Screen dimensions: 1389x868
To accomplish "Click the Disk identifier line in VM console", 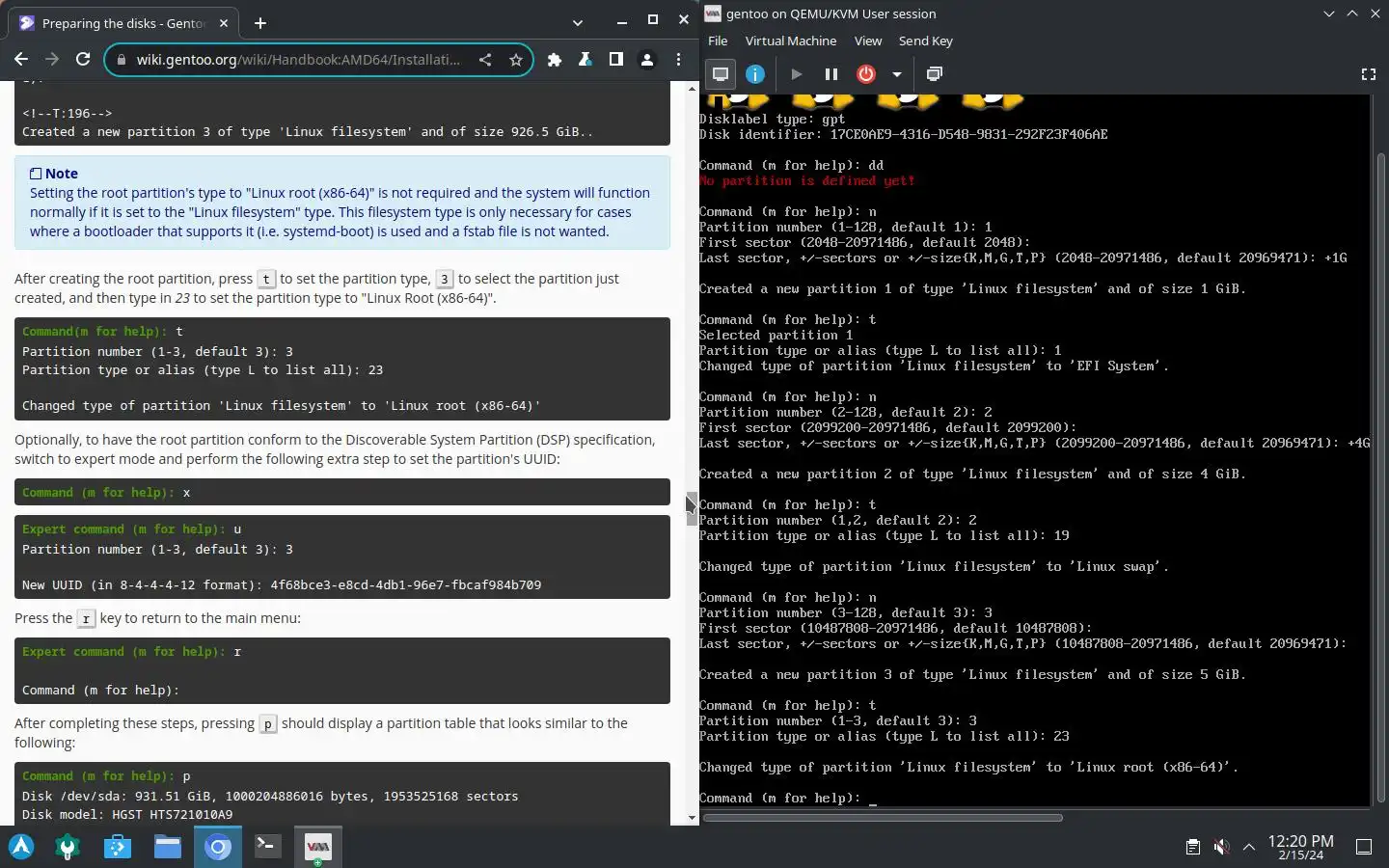I will (904, 134).
